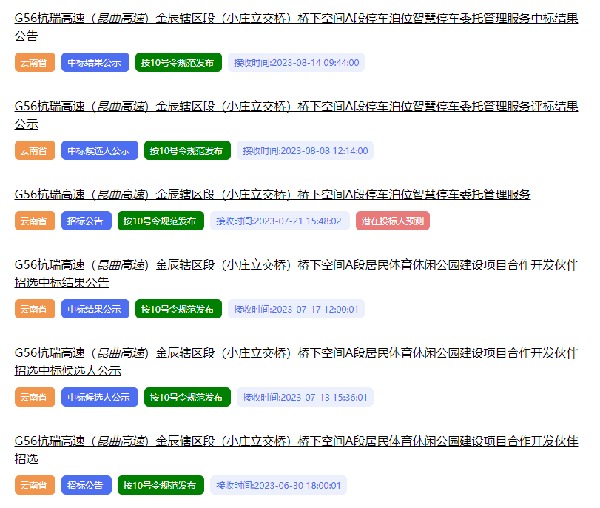Click the 潜在投标人预测 red tag
The image size is (600, 508).
coord(394,221)
